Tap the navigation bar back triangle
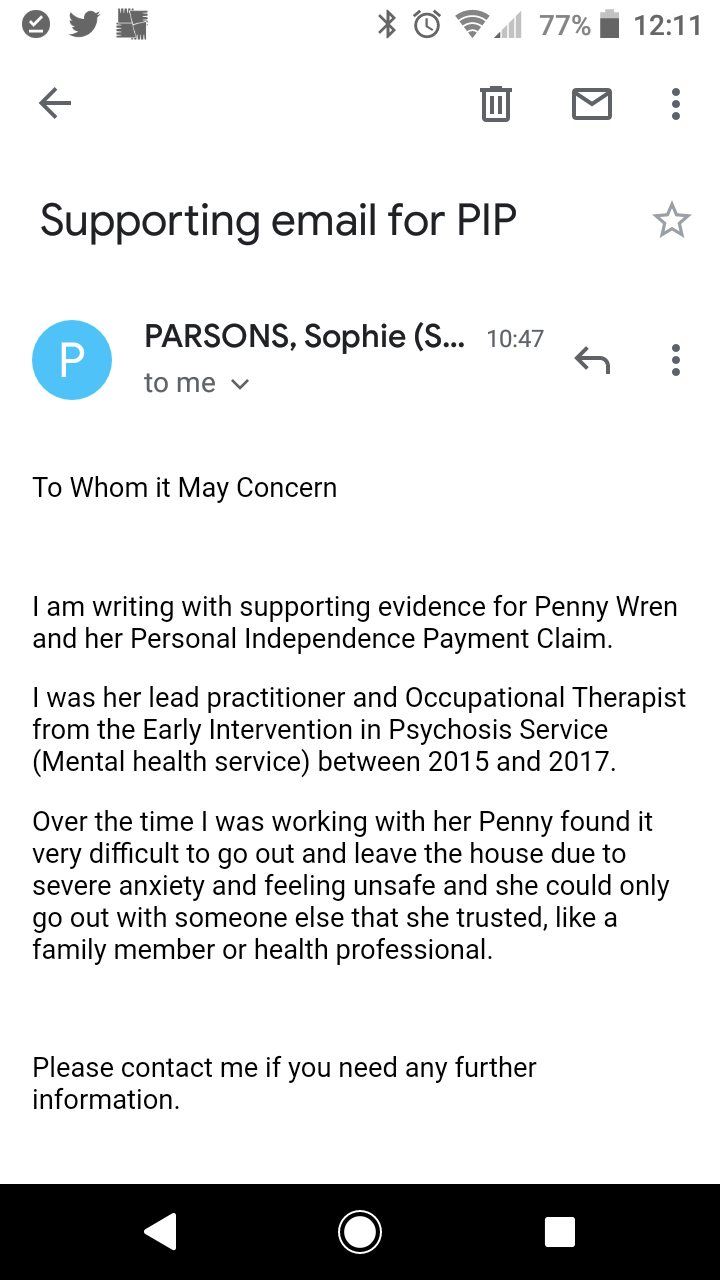Image resolution: width=720 pixels, height=1280 pixels. (161, 1232)
